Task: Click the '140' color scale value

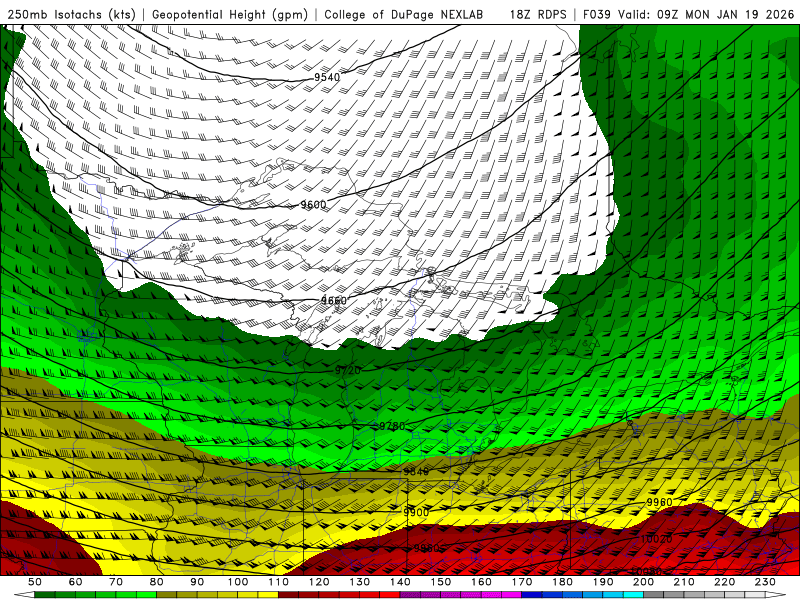Action: point(400,582)
